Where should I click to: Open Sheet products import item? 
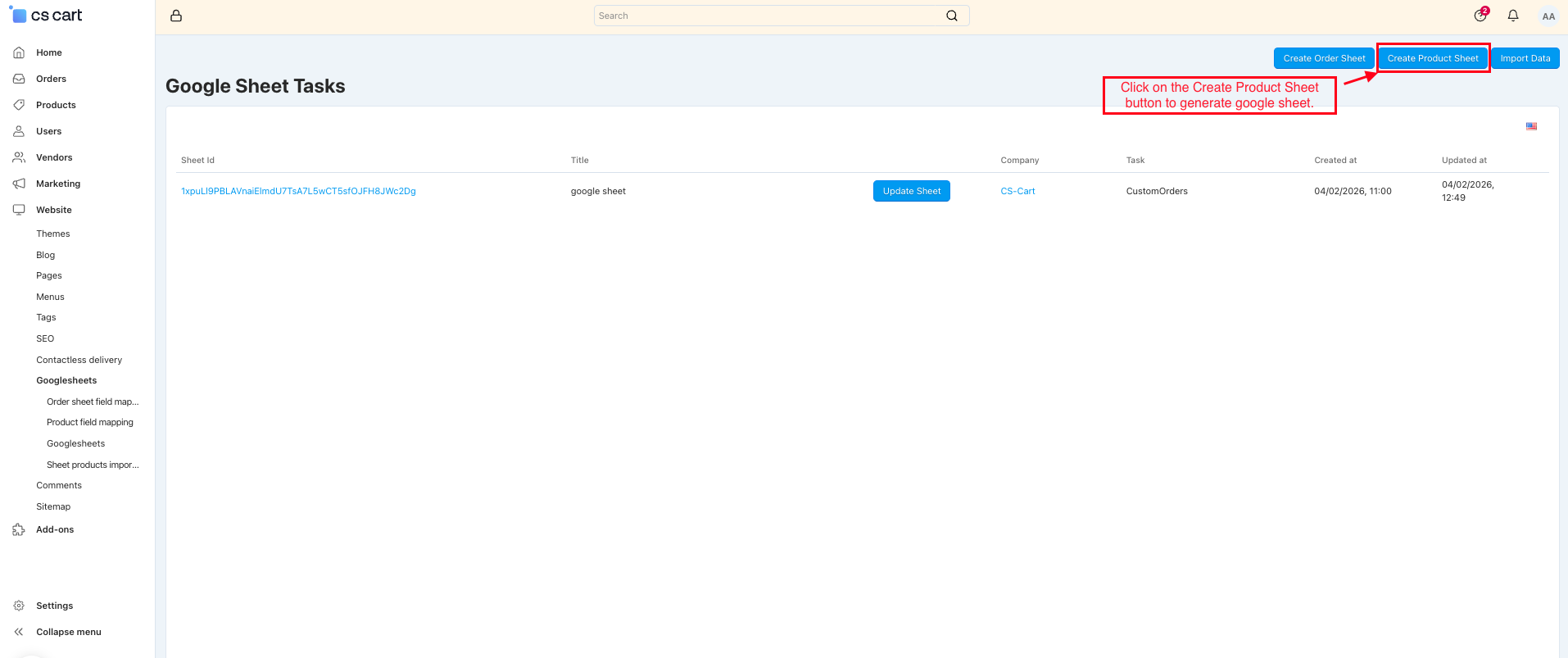(93, 465)
